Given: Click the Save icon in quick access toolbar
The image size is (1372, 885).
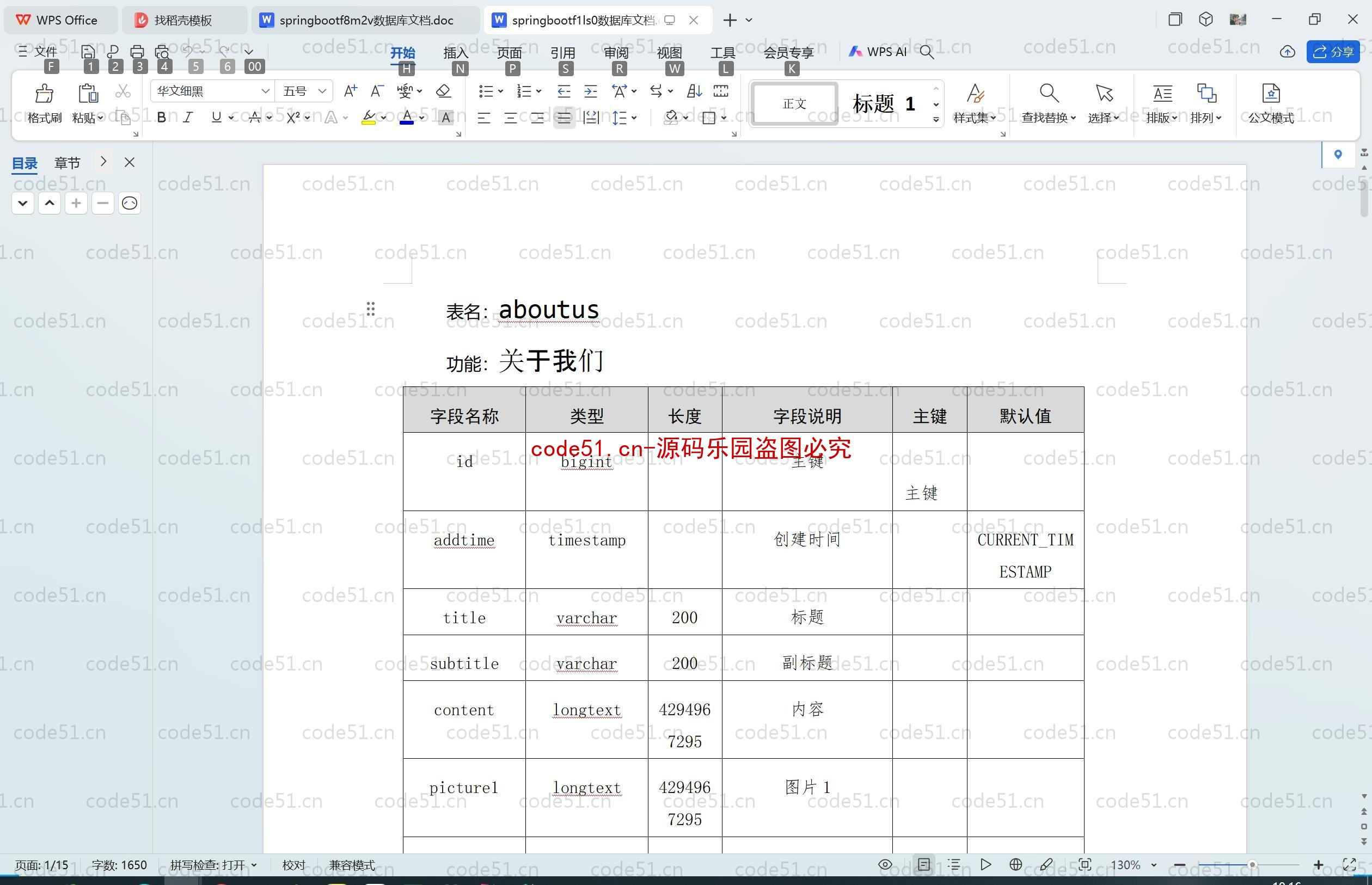Looking at the screenshot, I should click(88, 52).
